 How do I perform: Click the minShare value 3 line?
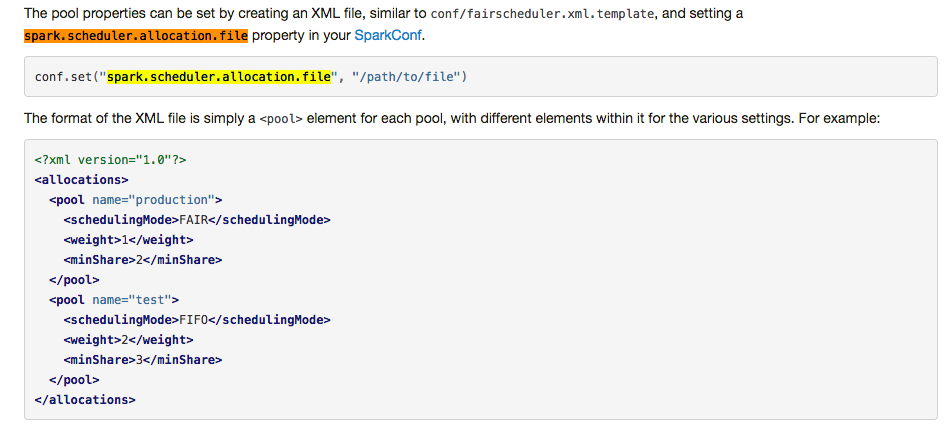coord(142,359)
